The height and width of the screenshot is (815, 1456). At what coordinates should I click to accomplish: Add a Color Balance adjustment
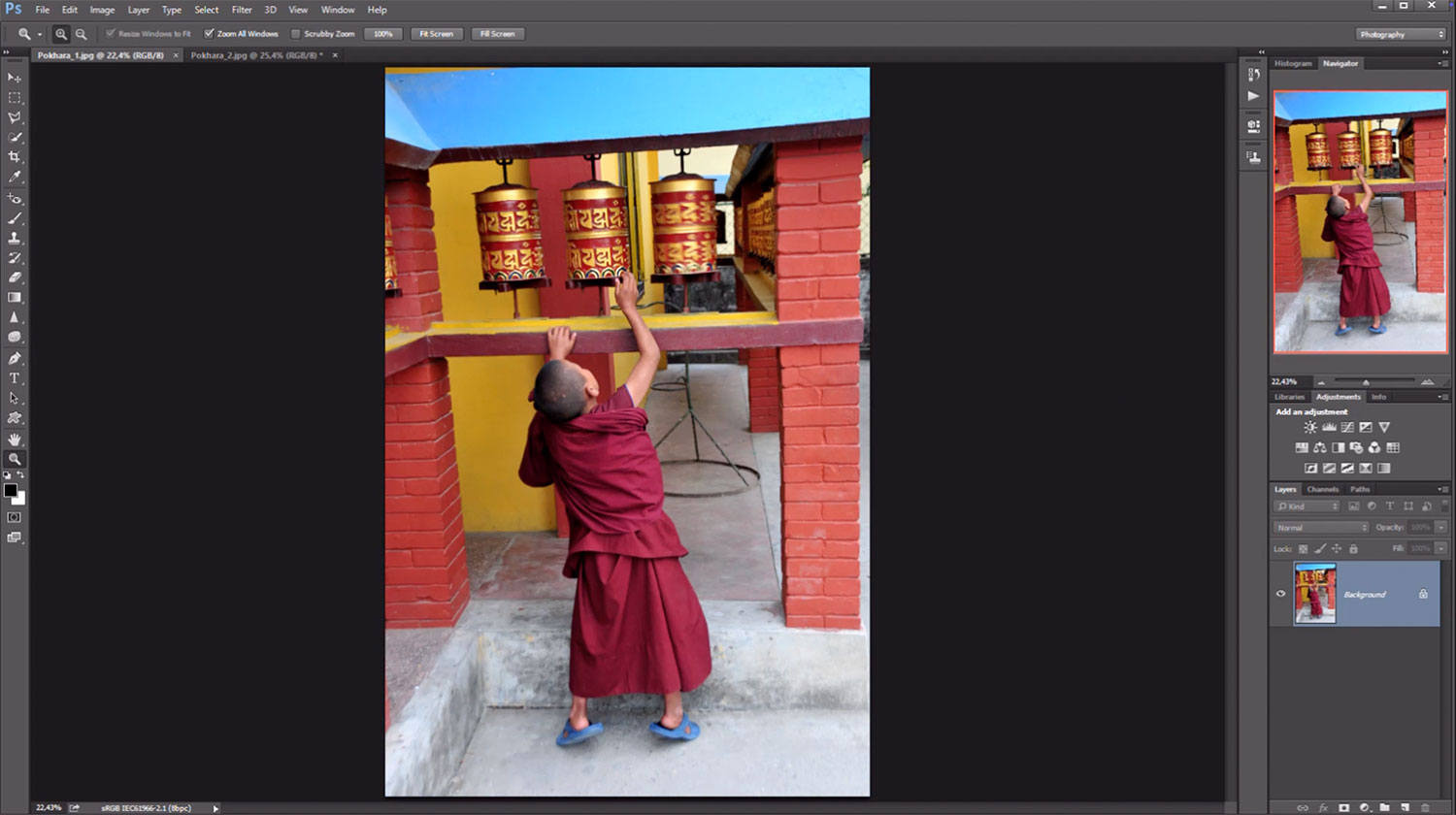point(1320,448)
